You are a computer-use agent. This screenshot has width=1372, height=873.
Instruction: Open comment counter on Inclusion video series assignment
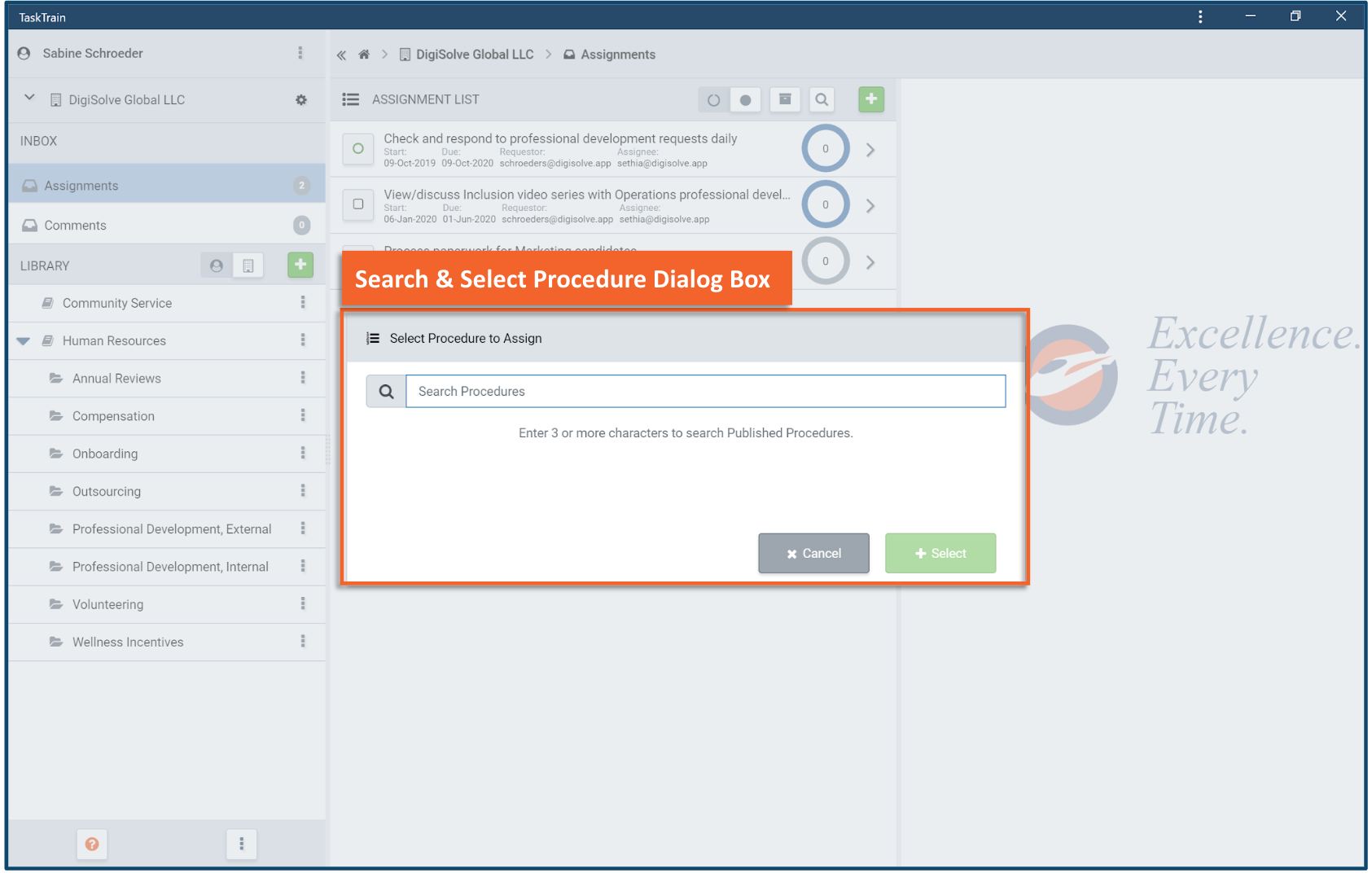pos(826,204)
